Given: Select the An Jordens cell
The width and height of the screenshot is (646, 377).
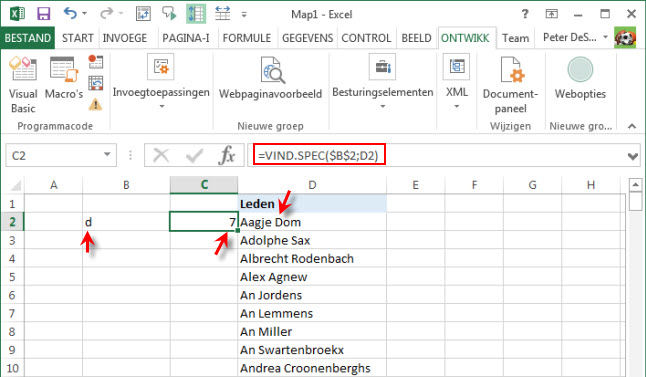Looking at the screenshot, I should 312,295.
